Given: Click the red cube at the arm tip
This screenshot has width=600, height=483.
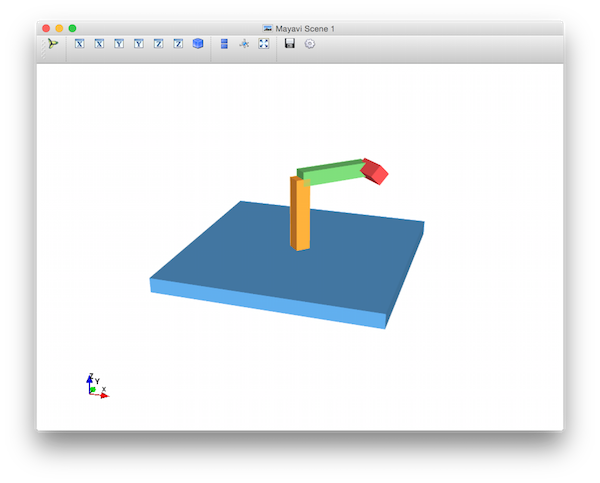Looking at the screenshot, I should [x=375, y=171].
